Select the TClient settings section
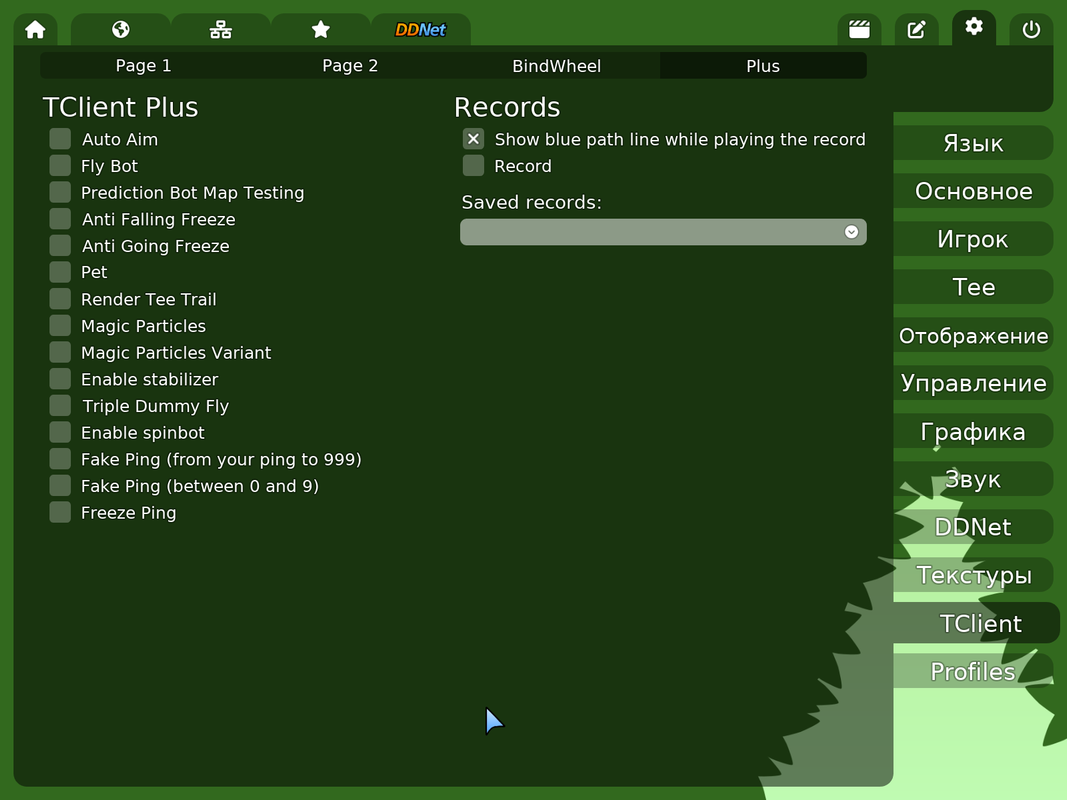This screenshot has height=800, width=1067. pos(976,623)
